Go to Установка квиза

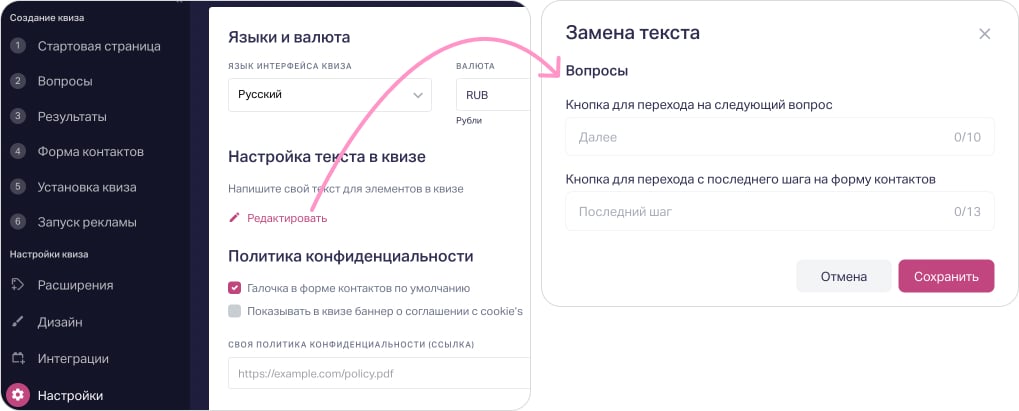(x=87, y=187)
